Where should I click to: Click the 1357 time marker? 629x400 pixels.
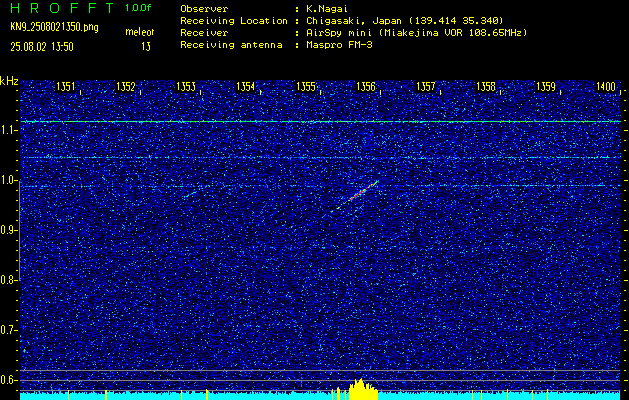click(x=426, y=86)
